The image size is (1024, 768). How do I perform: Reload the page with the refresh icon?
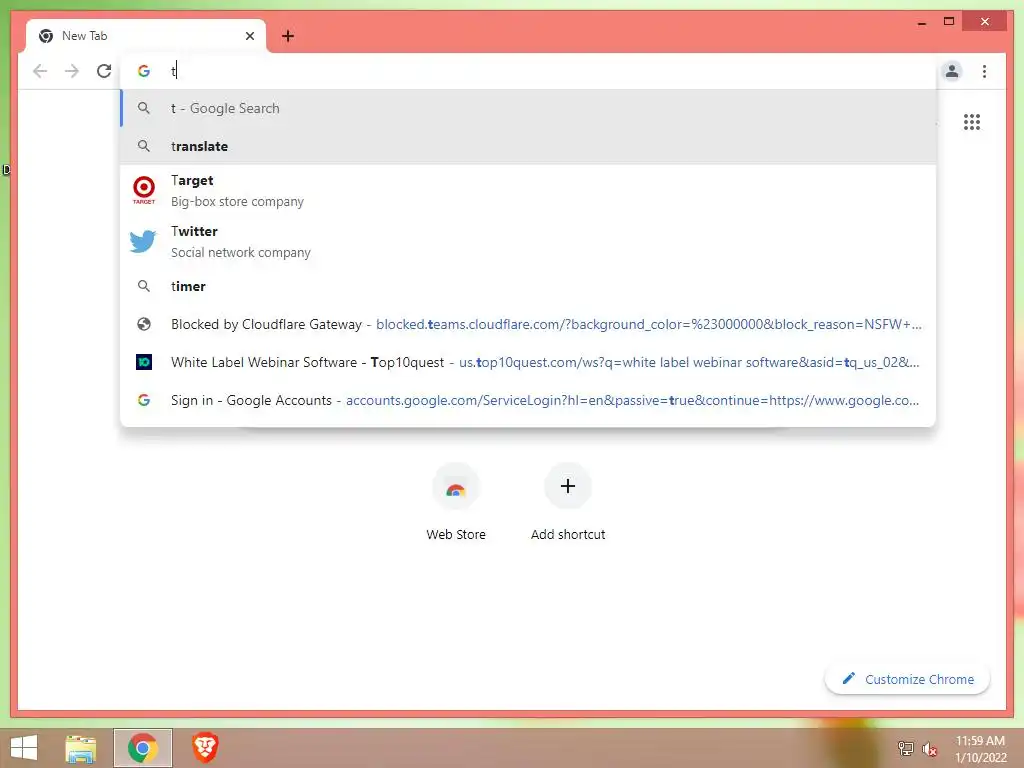(104, 71)
